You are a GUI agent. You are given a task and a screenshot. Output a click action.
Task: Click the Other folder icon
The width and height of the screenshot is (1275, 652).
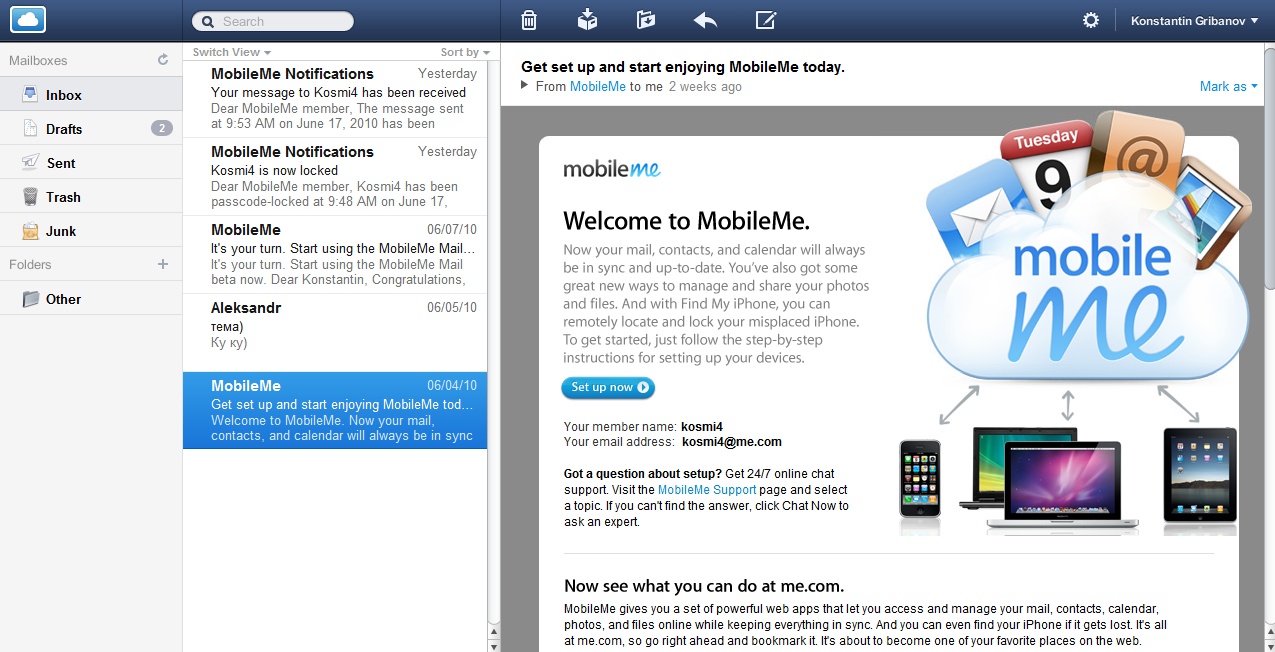[30, 298]
